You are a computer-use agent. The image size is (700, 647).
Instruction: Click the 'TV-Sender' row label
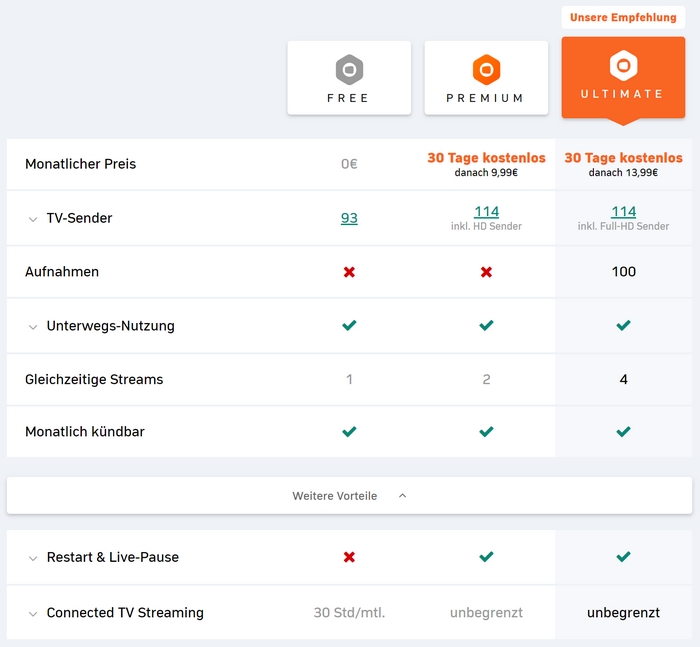coord(79,218)
